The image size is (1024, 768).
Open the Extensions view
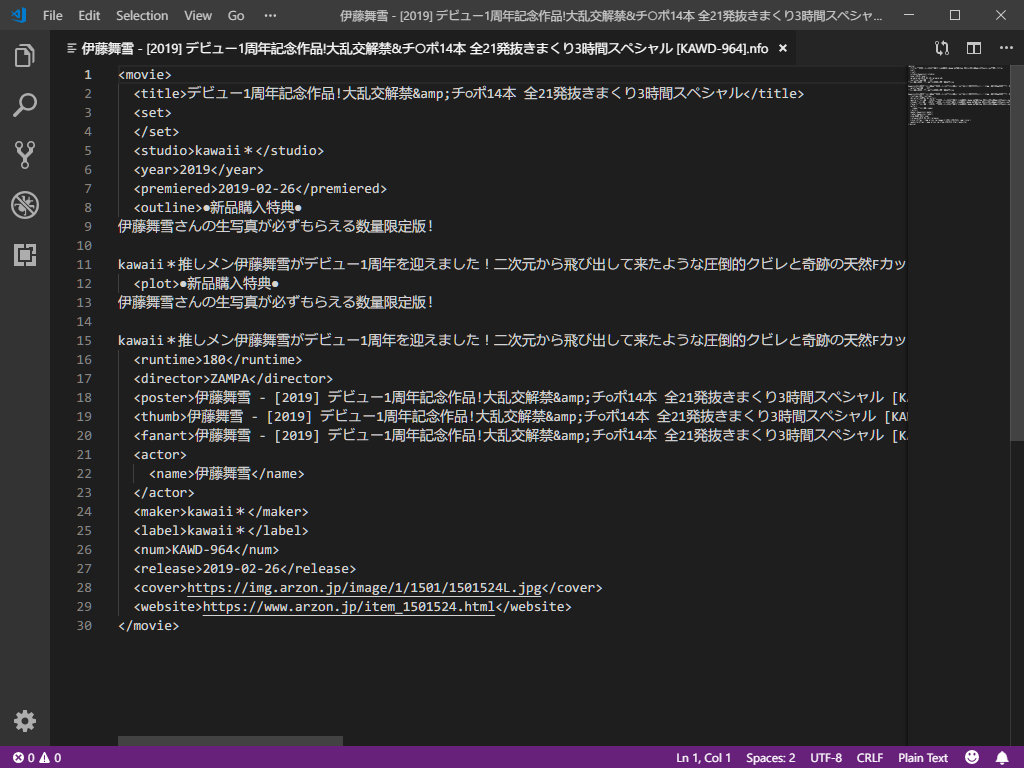coord(25,255)
